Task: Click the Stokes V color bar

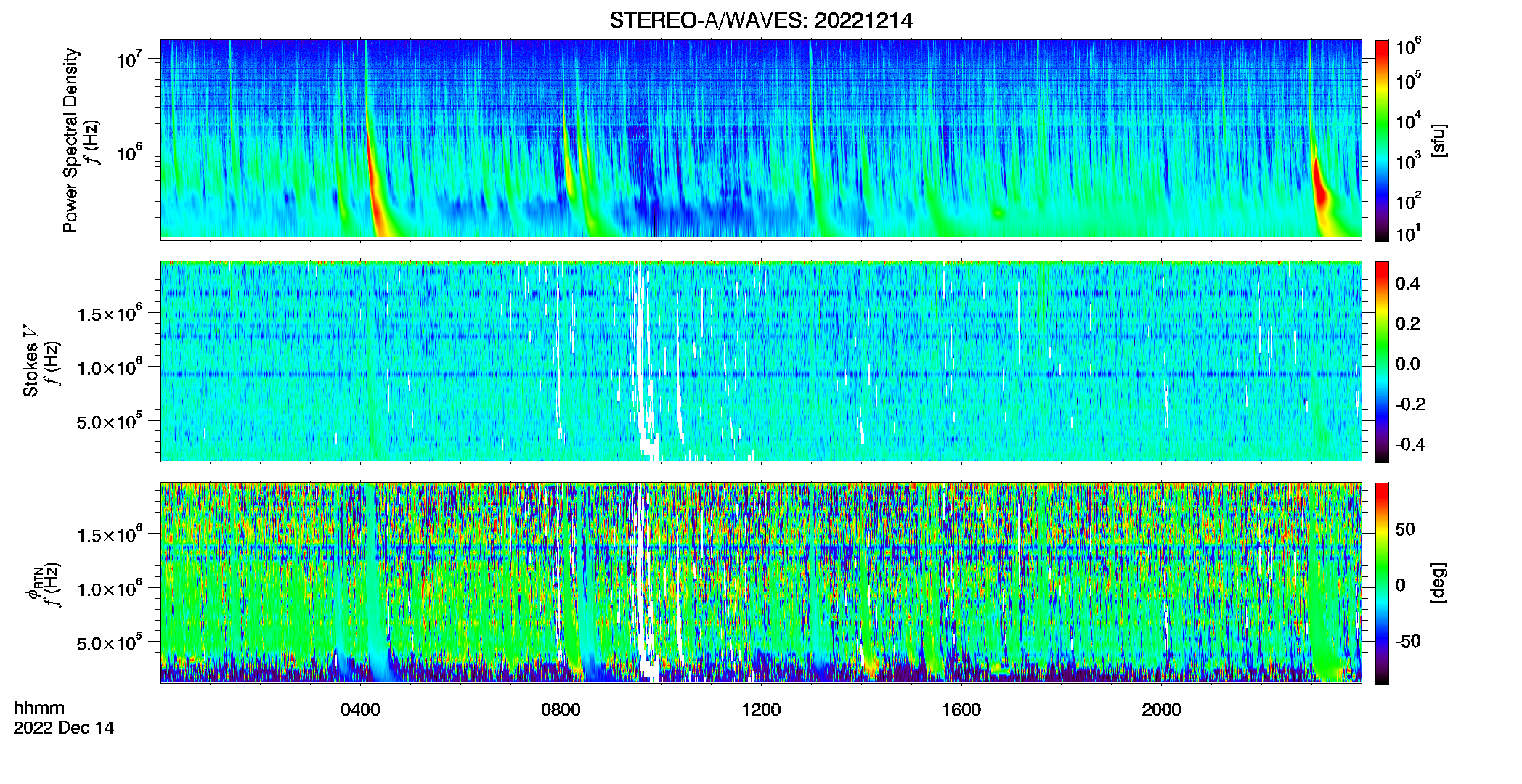Action: click(x=1381, y=362)
